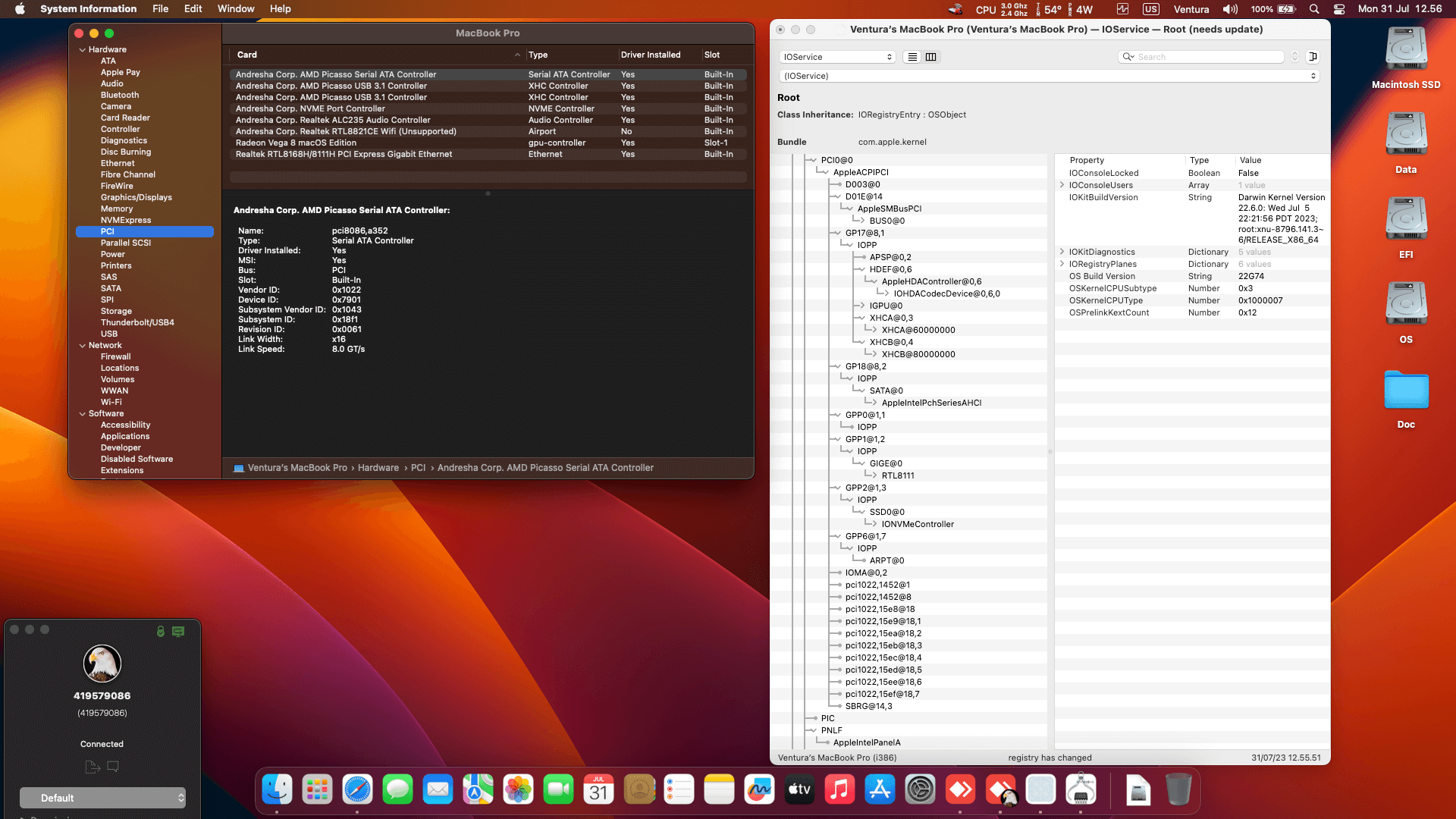Click Hardware in the path bar

(378, 468)
